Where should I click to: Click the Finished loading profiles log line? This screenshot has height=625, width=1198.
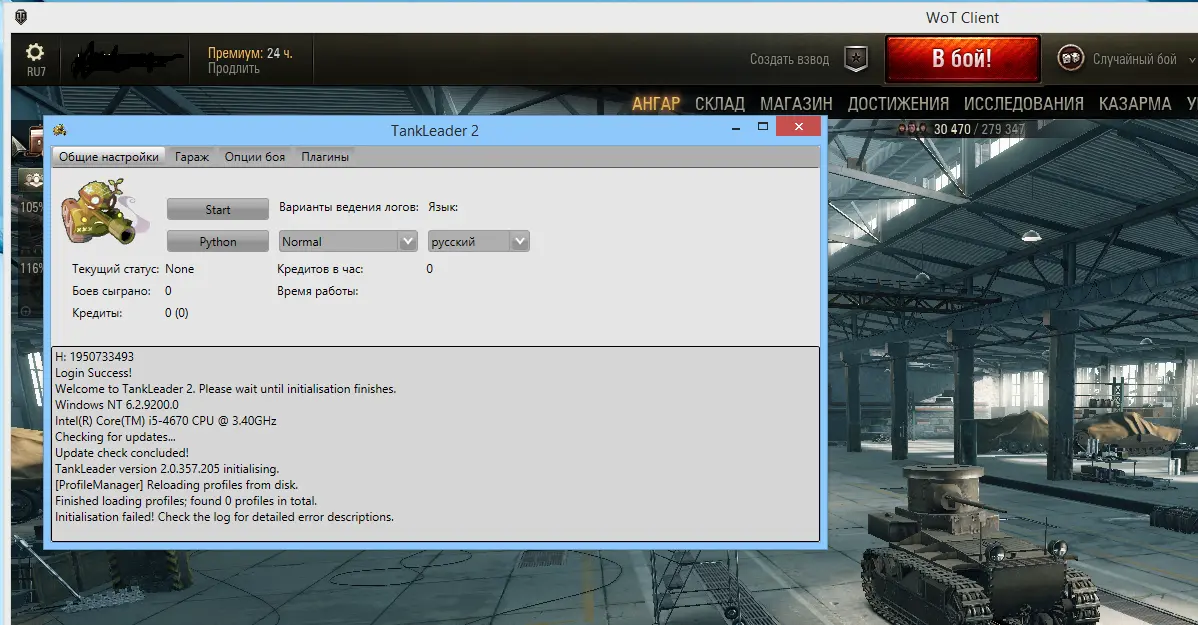click(x=186, y=501)
